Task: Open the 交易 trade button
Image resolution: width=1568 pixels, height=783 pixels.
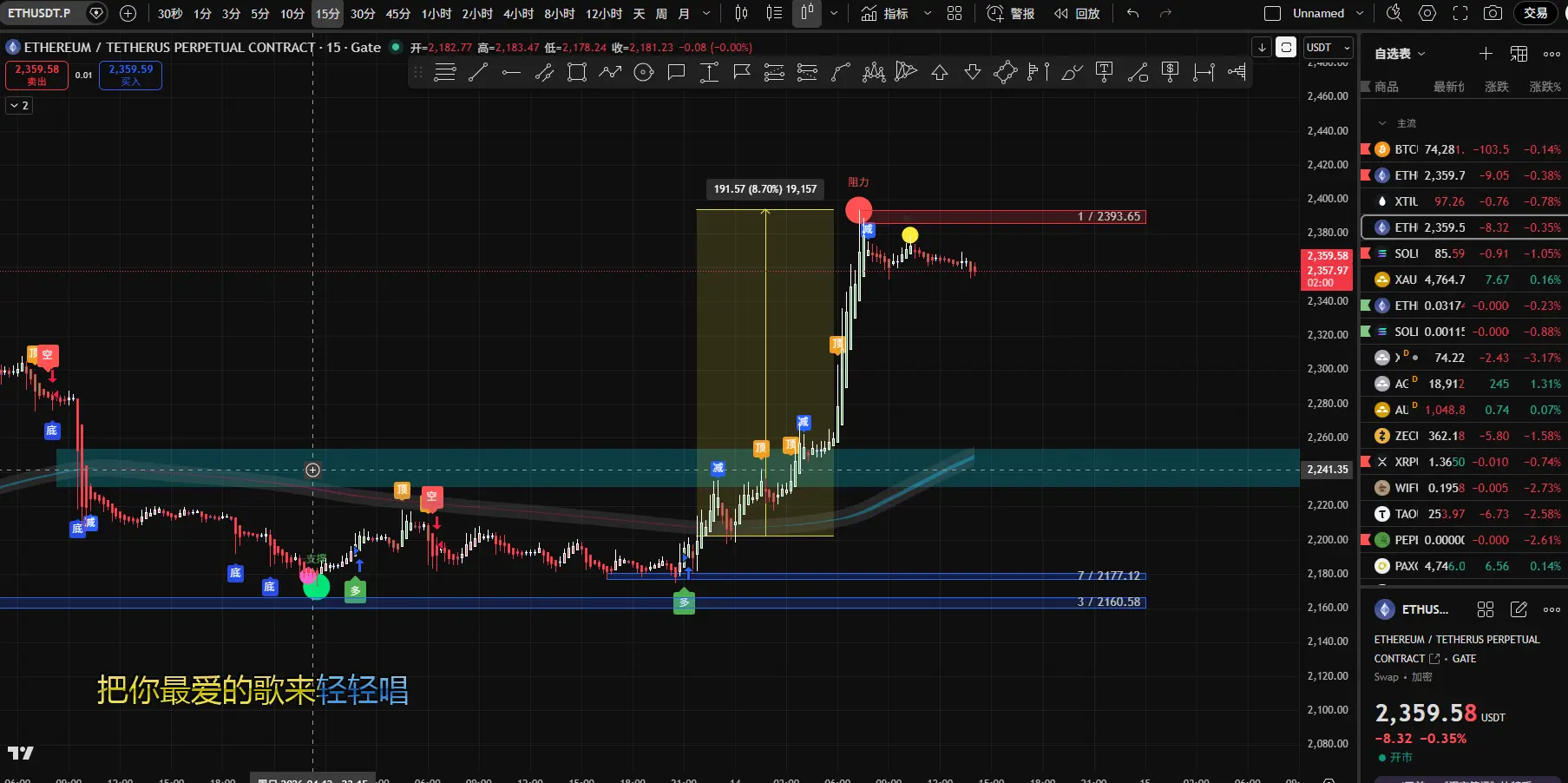Action: pos(1536,13)
